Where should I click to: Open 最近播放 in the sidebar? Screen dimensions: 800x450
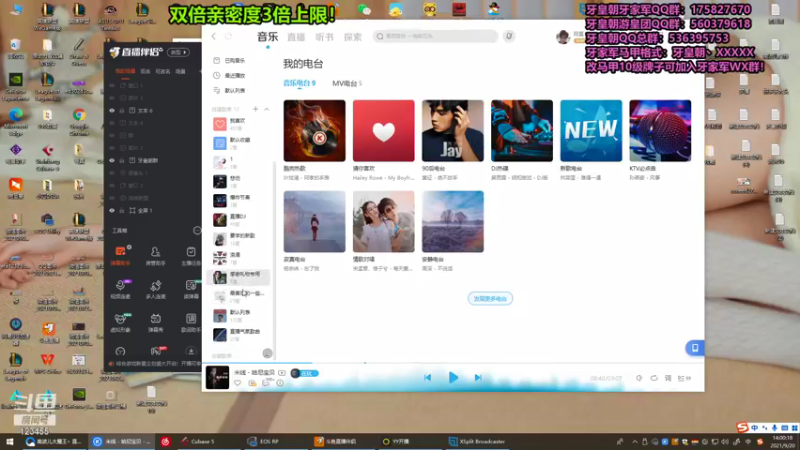pyautogui.click(x=230, y=76)
